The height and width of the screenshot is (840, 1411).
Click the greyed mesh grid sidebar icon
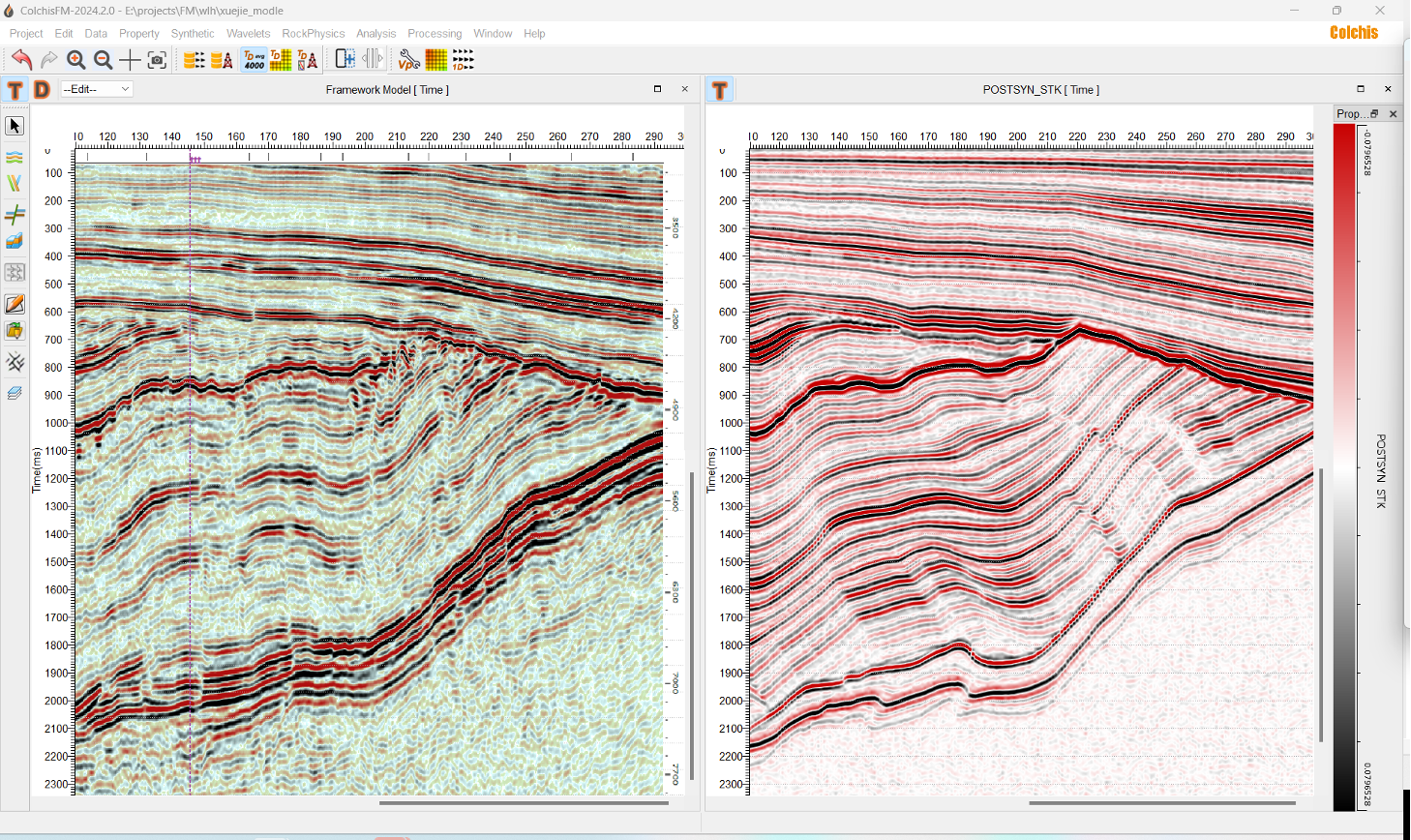pos(15,273)
